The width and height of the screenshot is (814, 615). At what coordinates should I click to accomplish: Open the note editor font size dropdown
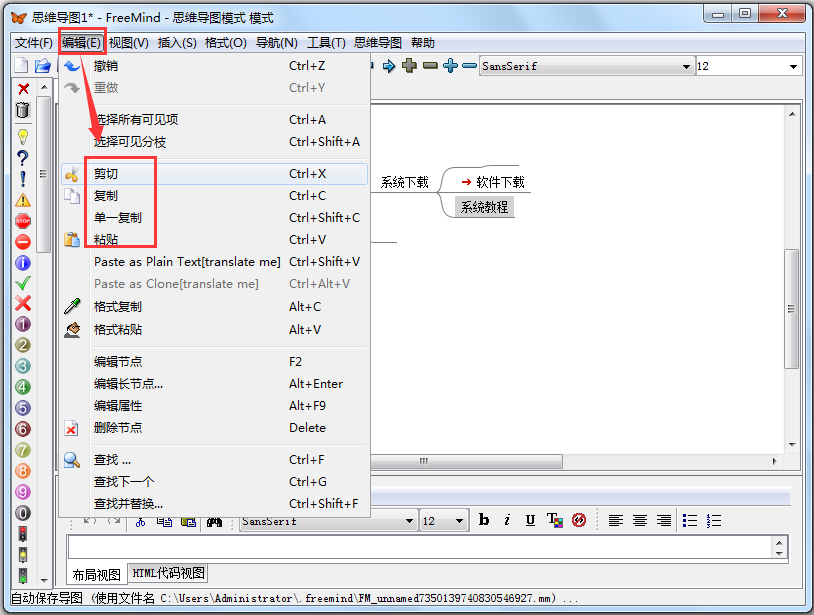[x=459, y=521]
